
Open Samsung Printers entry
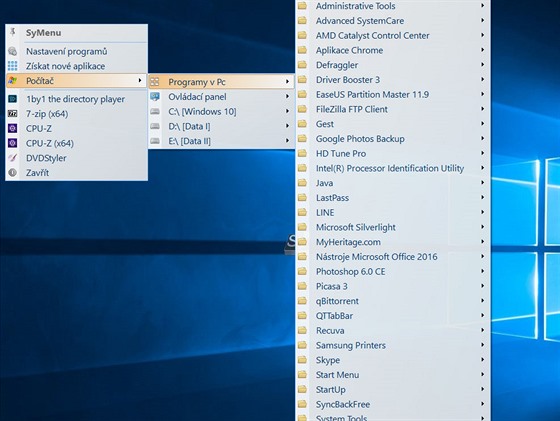click(393, 345)
